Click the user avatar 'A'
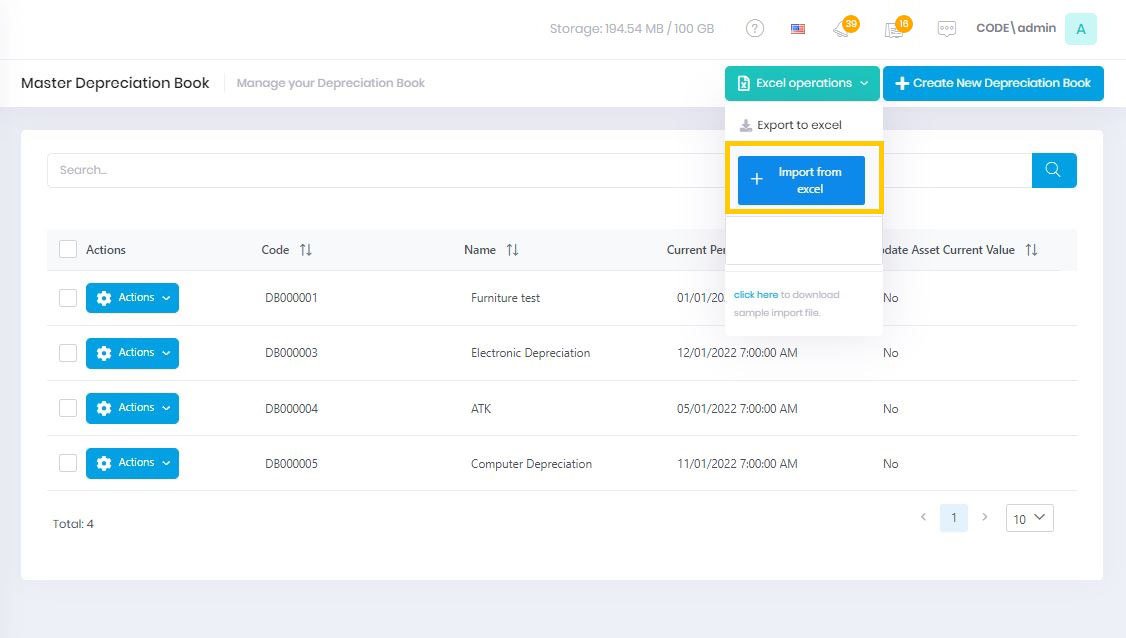 coord(1080,29)
